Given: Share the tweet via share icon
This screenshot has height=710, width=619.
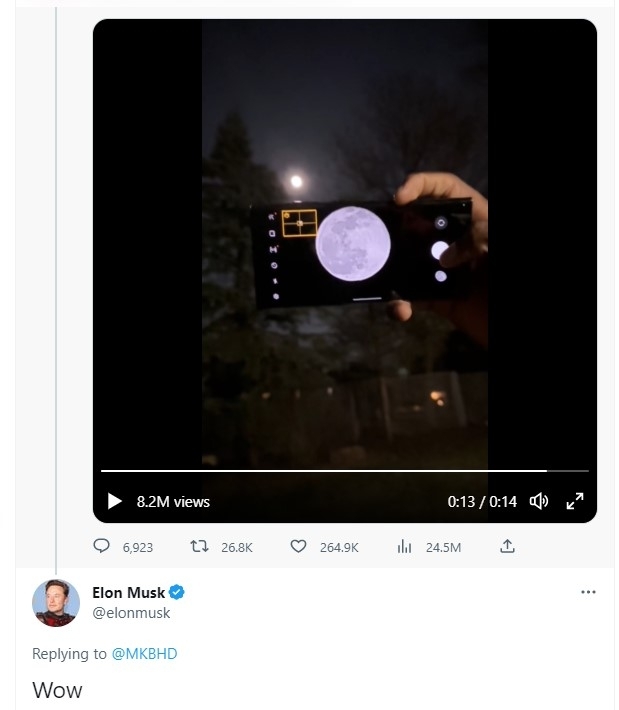Looking at the screenshot, I should (507, 546).
